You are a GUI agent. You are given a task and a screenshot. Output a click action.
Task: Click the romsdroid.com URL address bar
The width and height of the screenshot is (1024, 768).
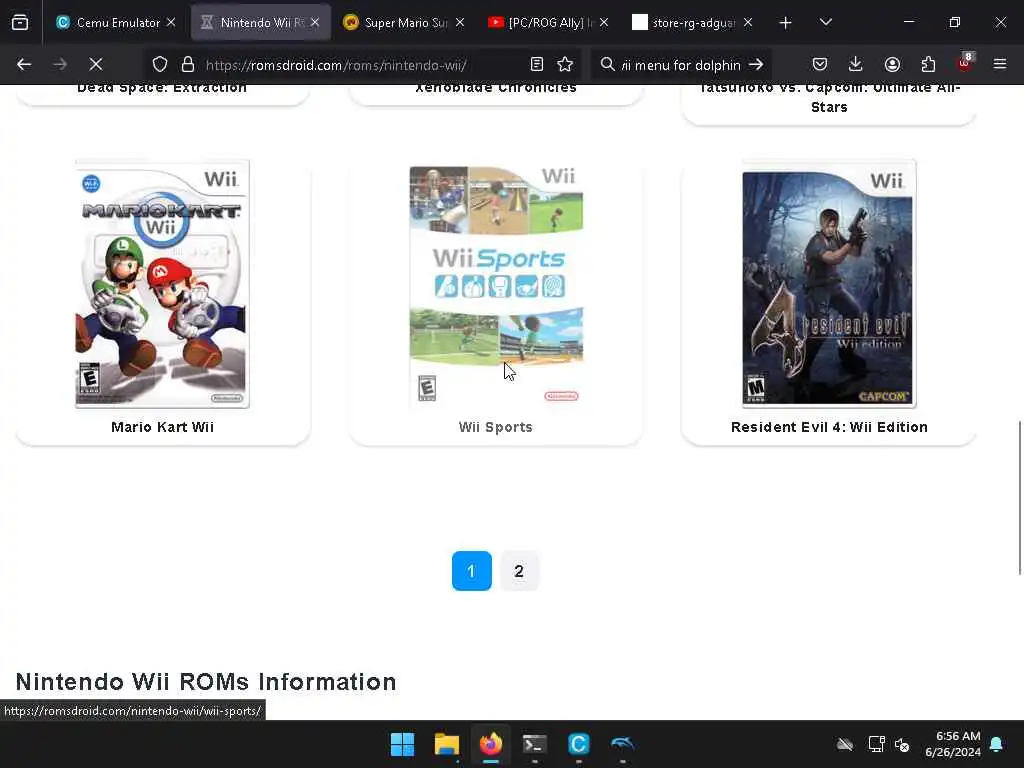click(336, 65)
